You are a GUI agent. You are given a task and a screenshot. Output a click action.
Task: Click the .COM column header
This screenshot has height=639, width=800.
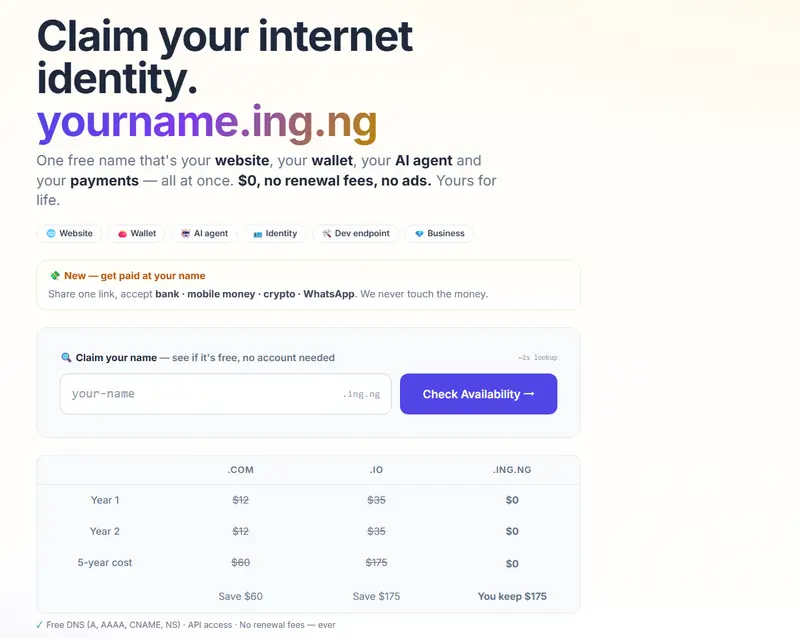pyautogui.click(x=240, y=470)
